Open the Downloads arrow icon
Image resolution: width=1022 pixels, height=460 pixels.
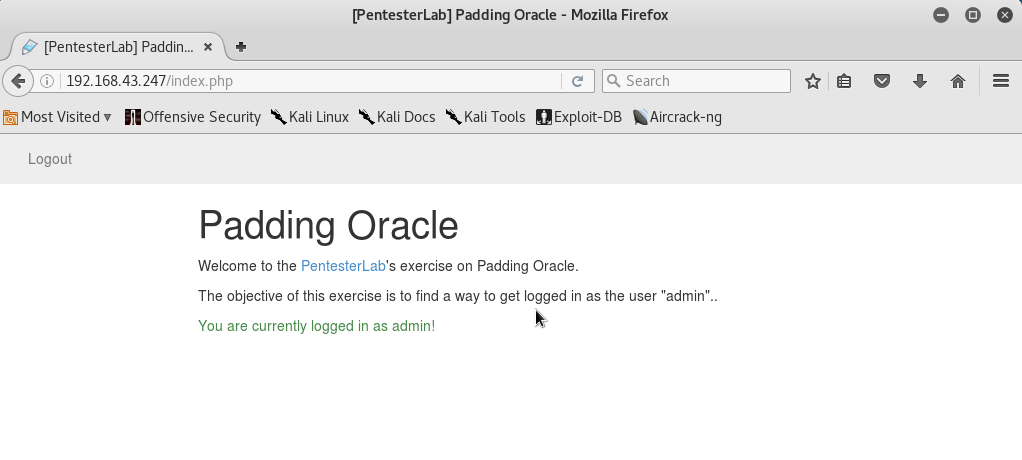coord(920,81)
